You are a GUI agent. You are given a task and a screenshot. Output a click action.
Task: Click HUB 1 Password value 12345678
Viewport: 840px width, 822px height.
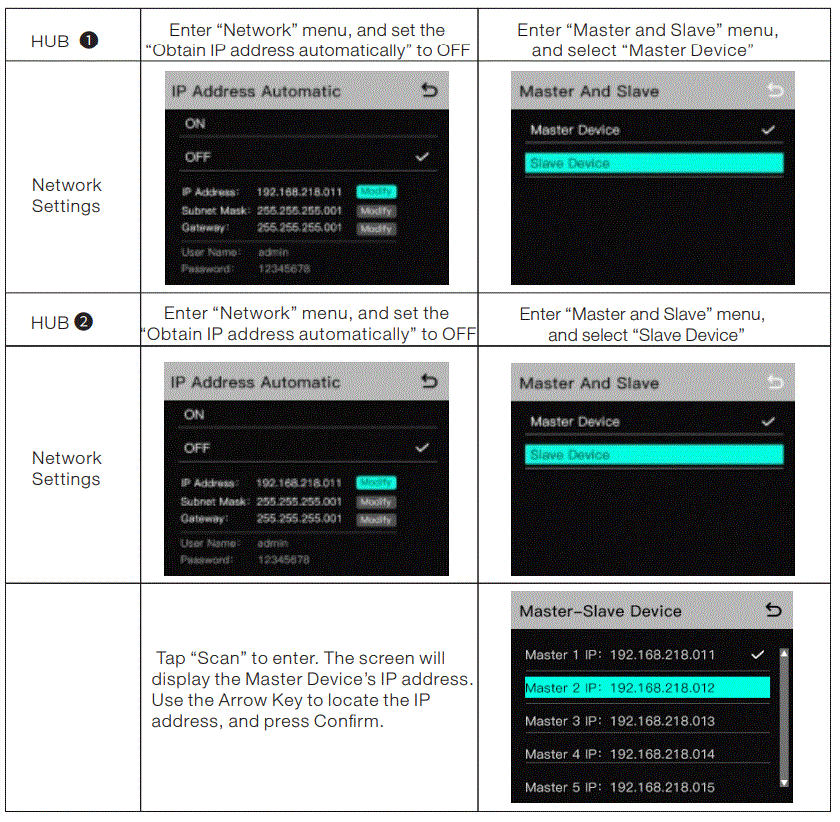point(284,268)
